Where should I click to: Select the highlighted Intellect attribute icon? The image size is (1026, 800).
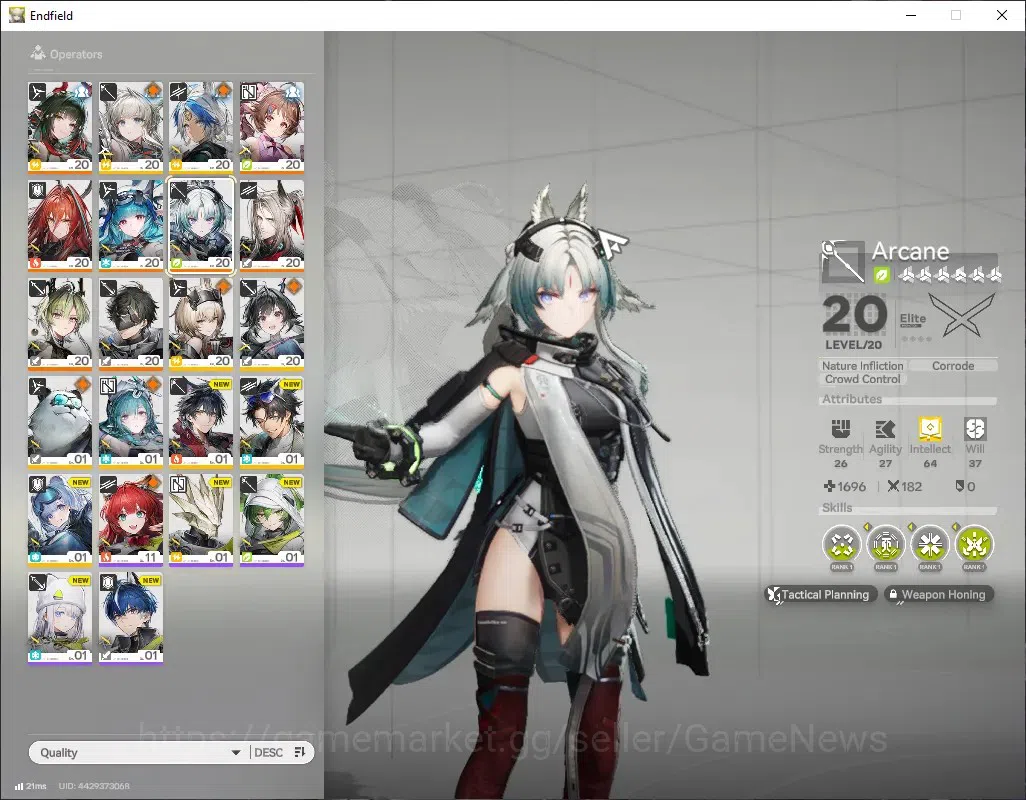click(930, 428)
